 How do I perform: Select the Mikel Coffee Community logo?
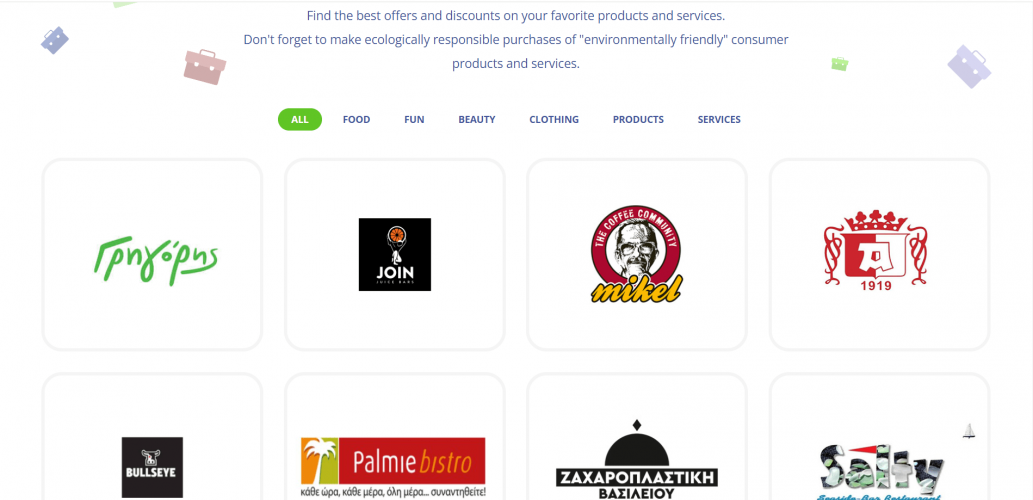tap(636, 254)
